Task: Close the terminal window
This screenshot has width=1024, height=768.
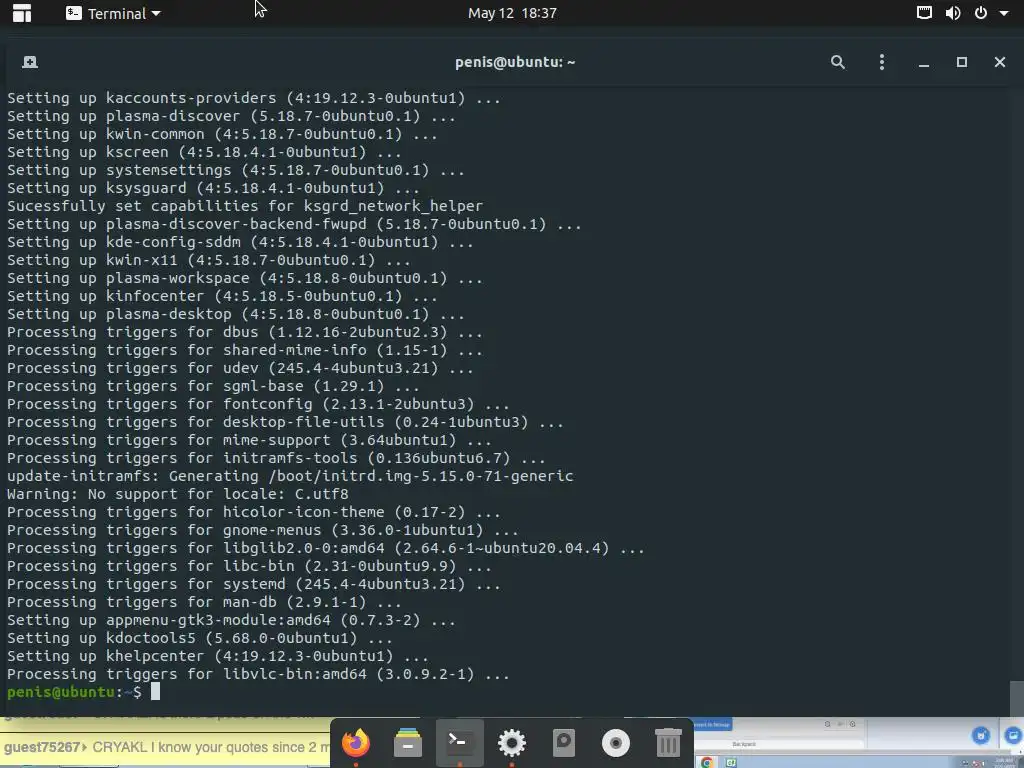Action: [1000, 62]
